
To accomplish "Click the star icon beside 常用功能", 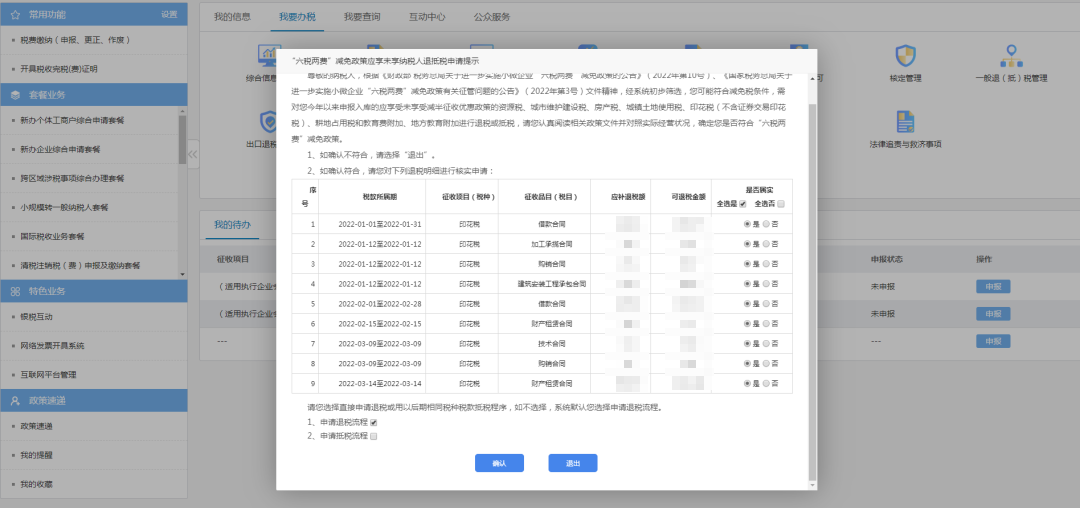I will point(16,15).
